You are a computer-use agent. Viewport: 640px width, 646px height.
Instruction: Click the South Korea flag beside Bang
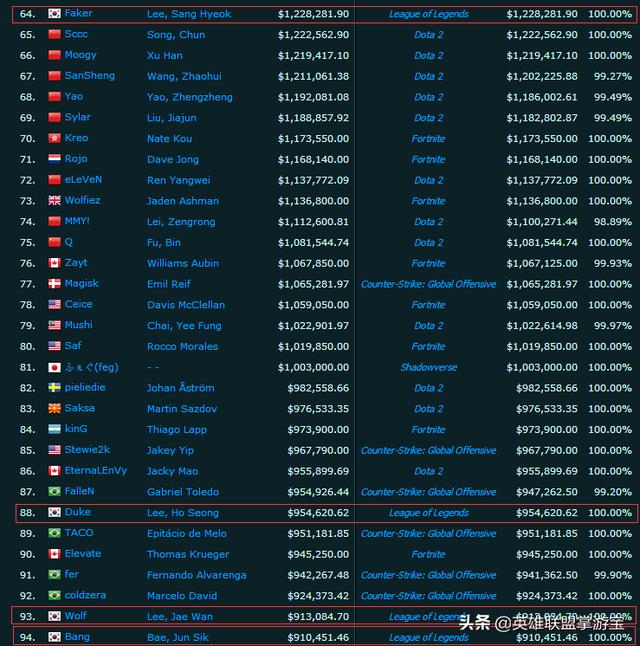[54, 637]
